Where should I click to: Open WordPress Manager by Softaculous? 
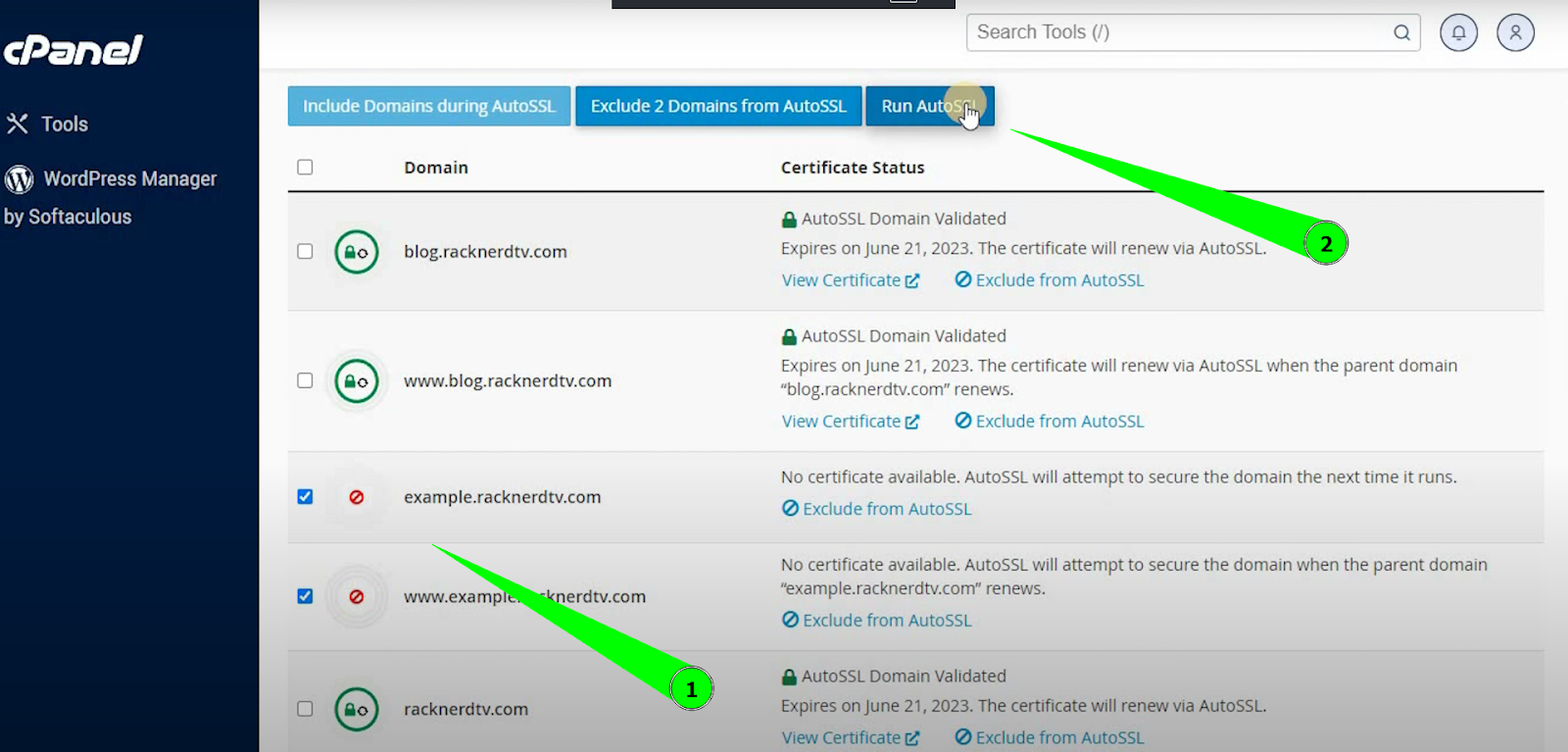pos(110,197)
